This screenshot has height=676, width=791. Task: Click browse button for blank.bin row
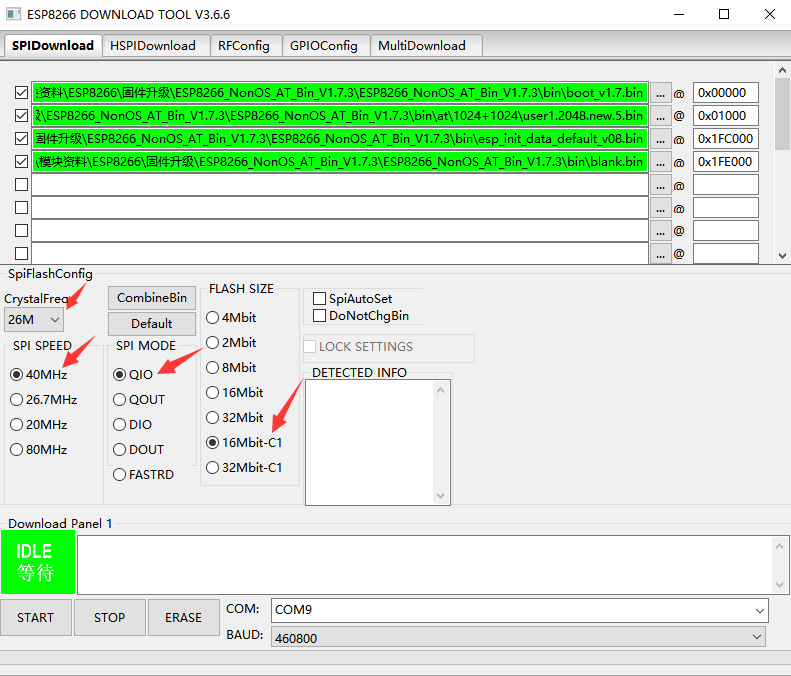[661, 162]
